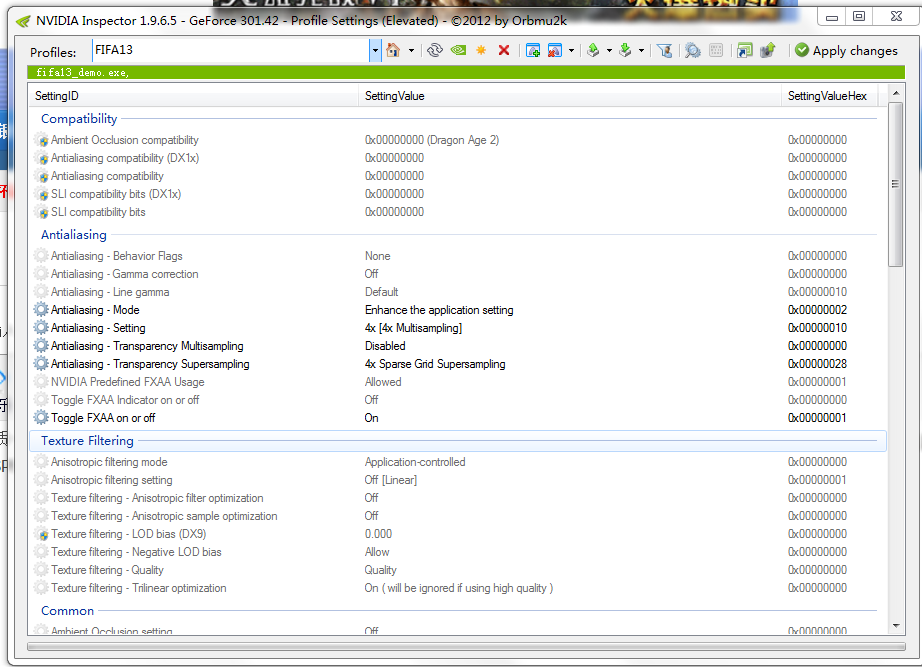
Task: Click the gear icon beside Toggle FXAA on or off
Action: [41, 418]
